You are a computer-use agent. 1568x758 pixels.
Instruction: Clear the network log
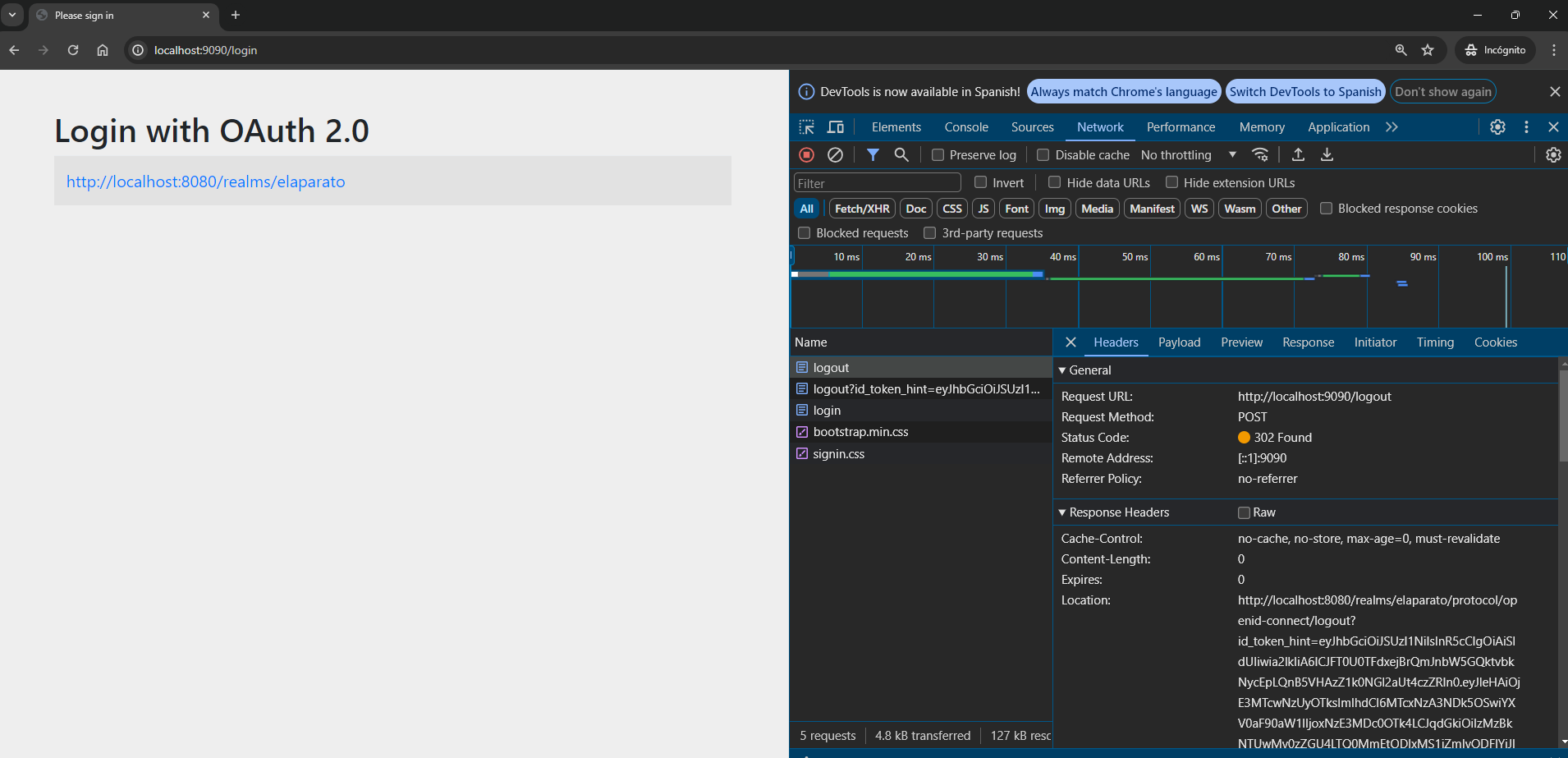pyautogui.click(x=835, y=154)
